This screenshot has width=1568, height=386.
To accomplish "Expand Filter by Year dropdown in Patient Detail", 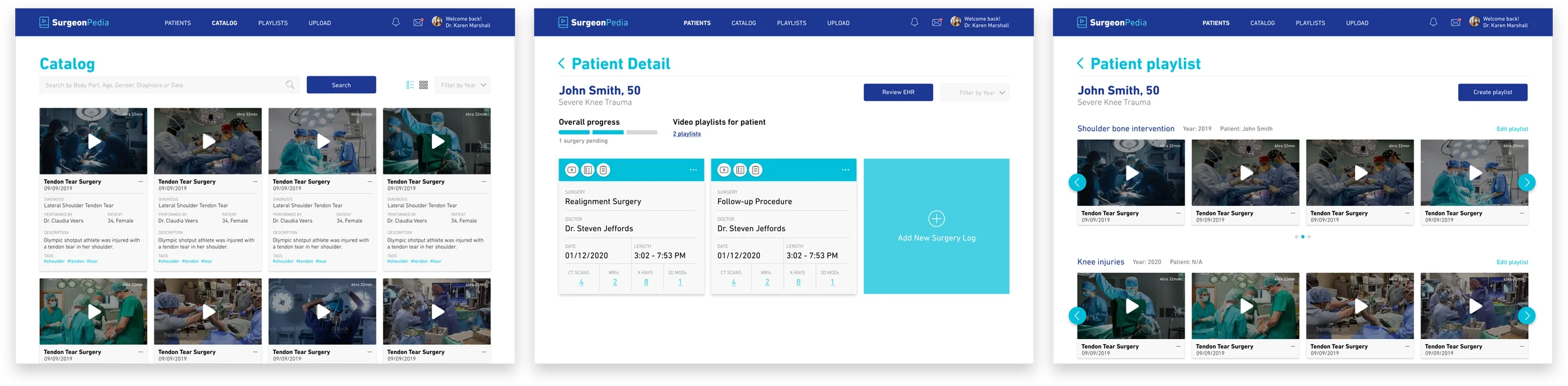I will click(975, 93).
